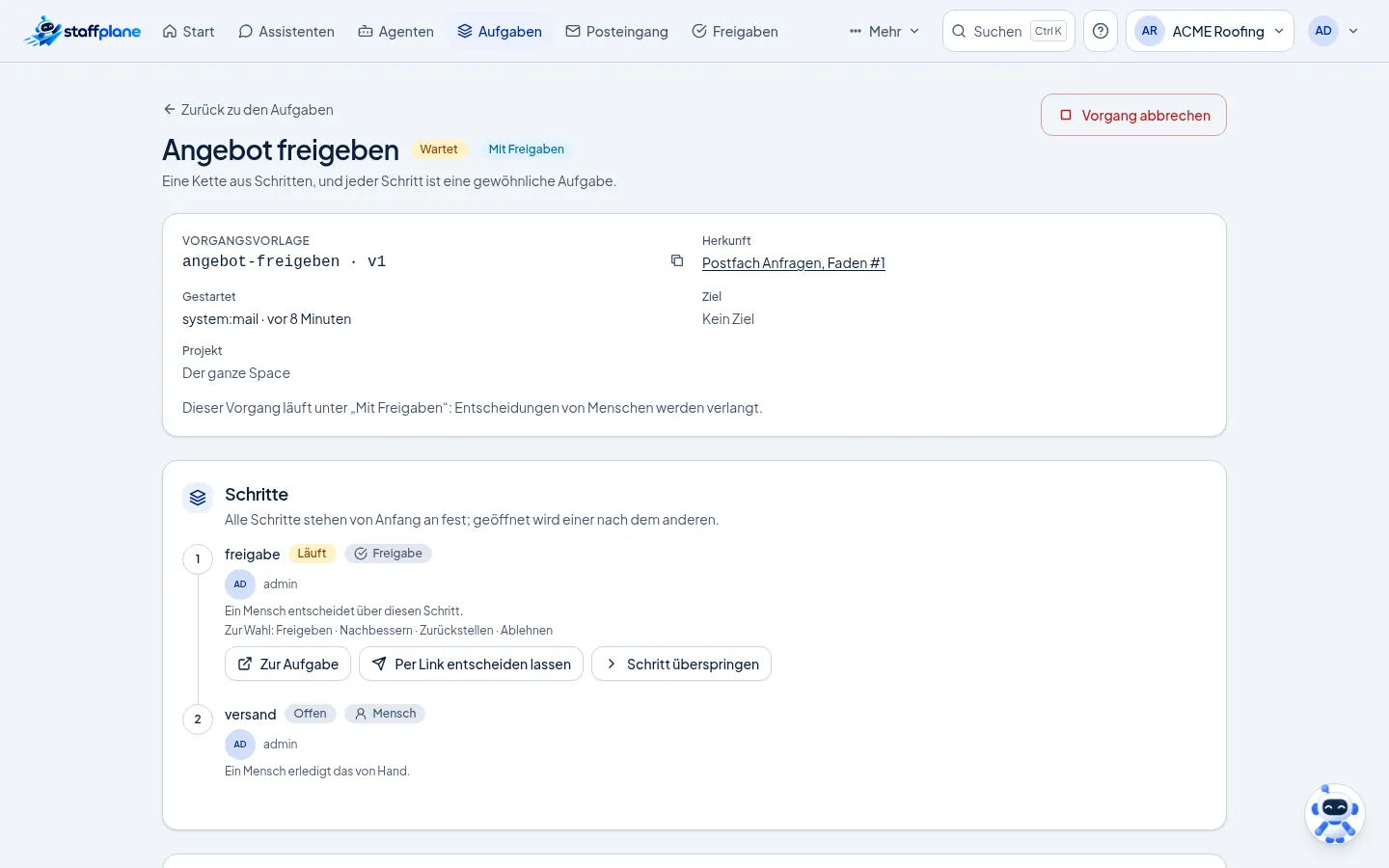Open the ACME Roofing space switcher

coord(1210,31)
